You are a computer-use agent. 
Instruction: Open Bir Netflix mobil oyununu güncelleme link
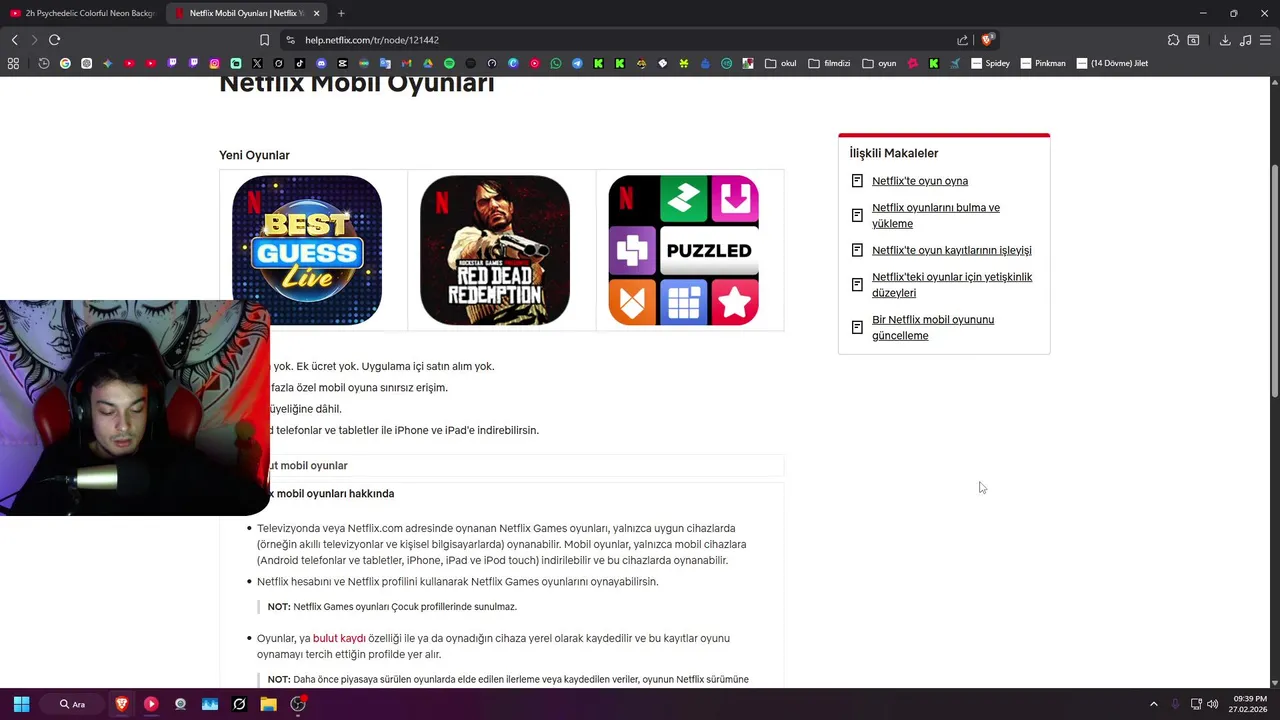(933, 328)
